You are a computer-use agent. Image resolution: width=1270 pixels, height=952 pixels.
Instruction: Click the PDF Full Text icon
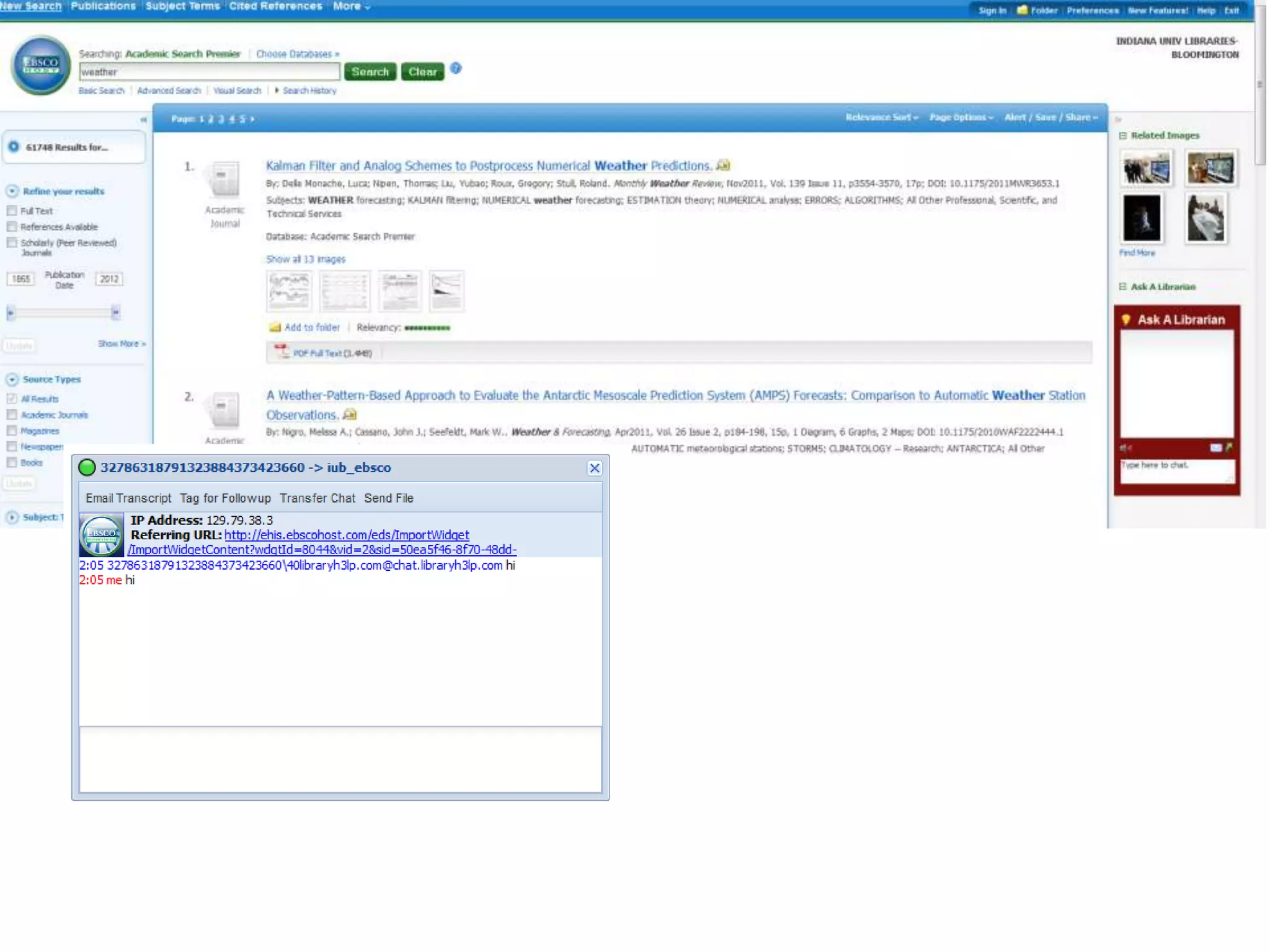(x=282, y=352)
